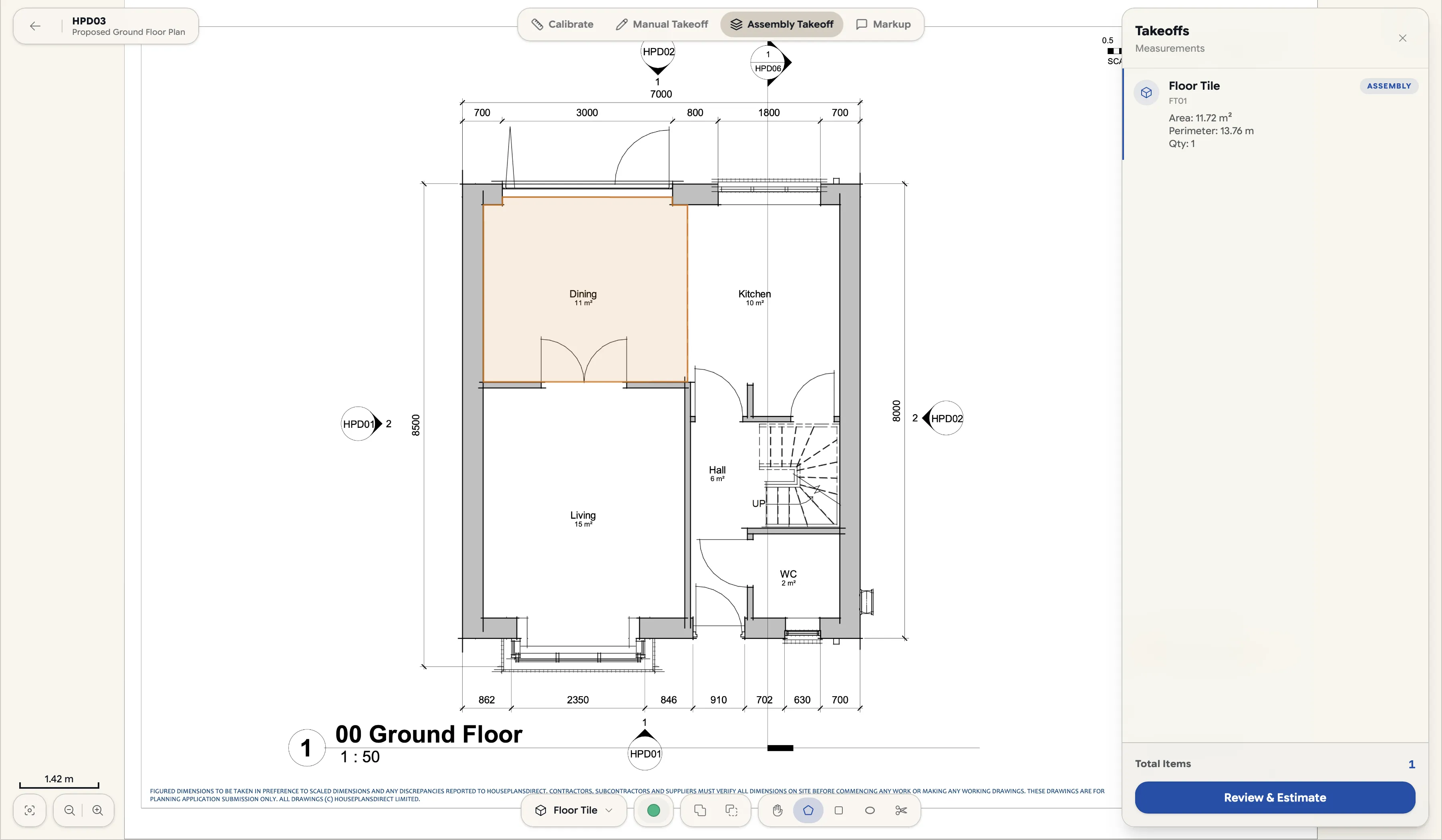Choose the rectangle drawing tool
The width and height of the screenshot is (1442, 840).
tap(839, 810)
